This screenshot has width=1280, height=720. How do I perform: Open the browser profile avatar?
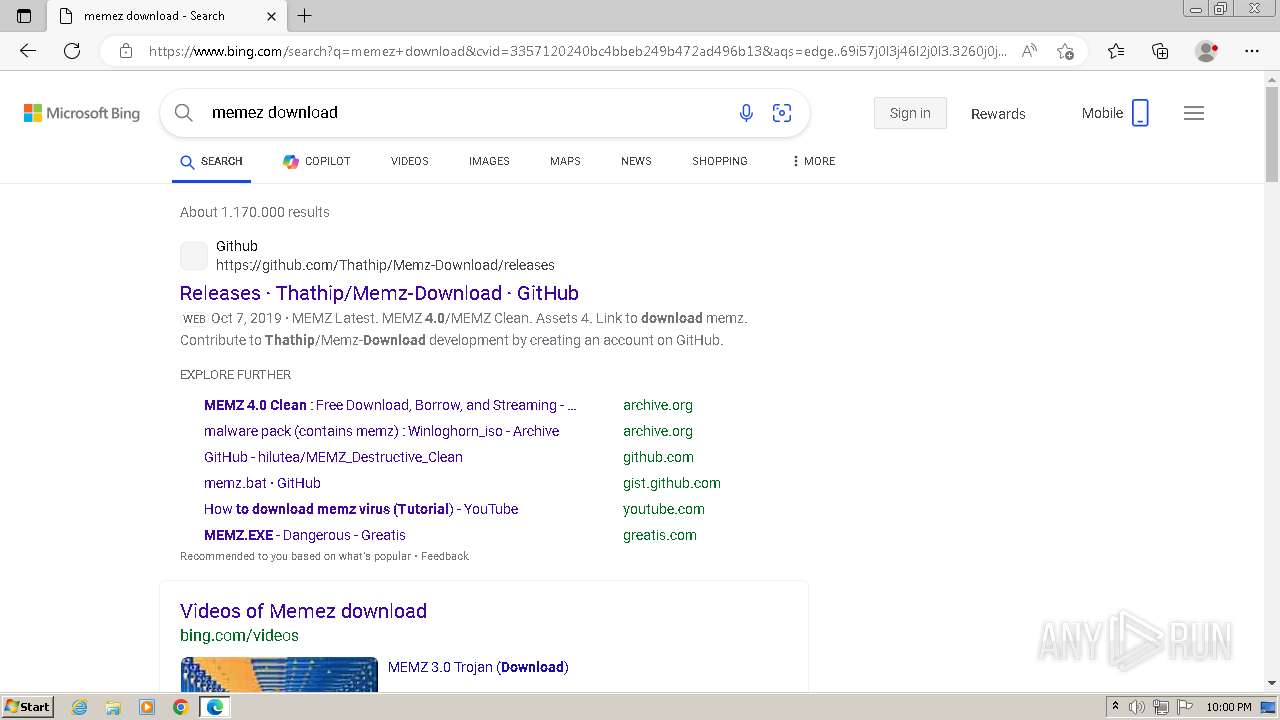click(x=1207, y=51)
